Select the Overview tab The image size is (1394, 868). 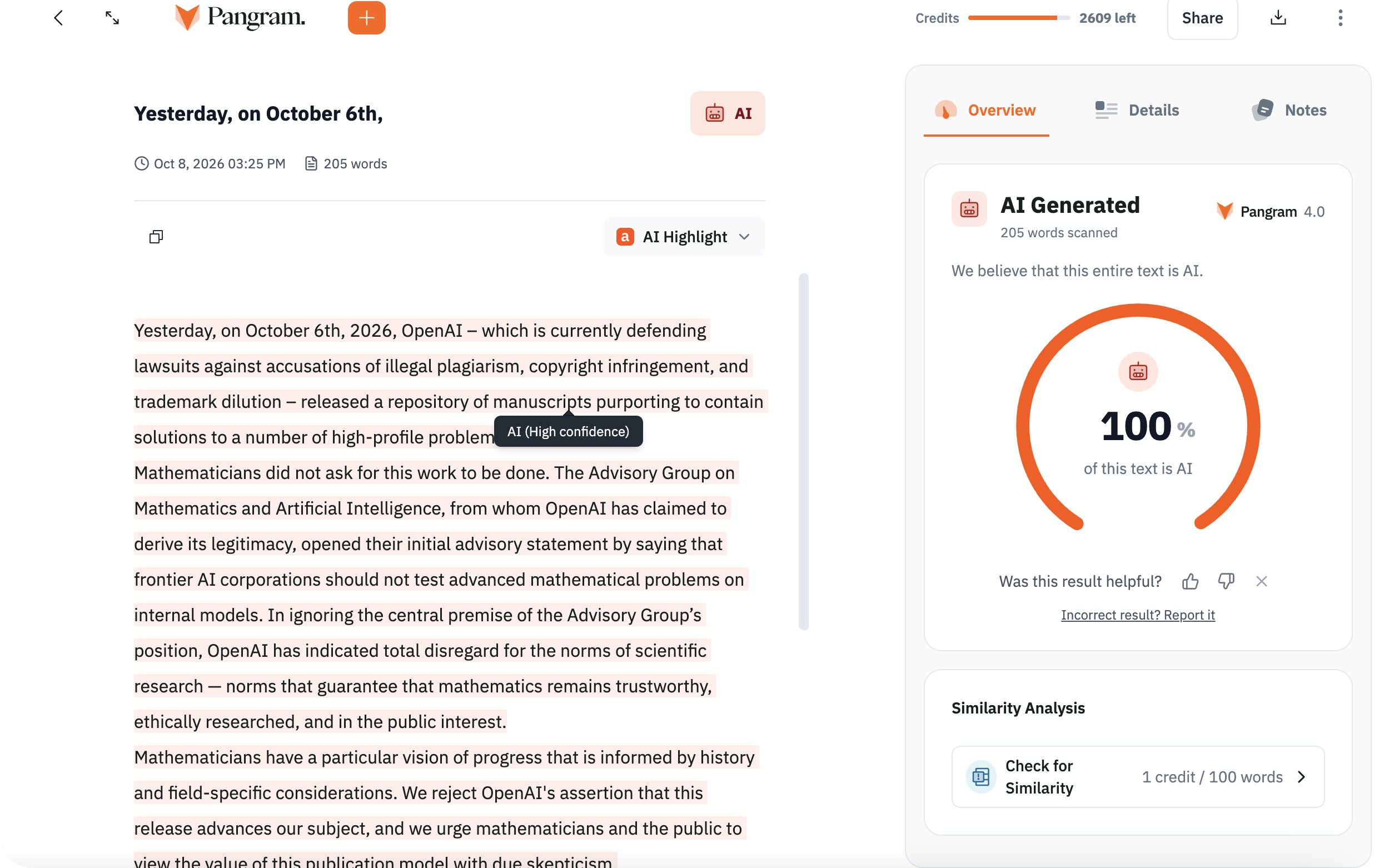tap(985, 109)
